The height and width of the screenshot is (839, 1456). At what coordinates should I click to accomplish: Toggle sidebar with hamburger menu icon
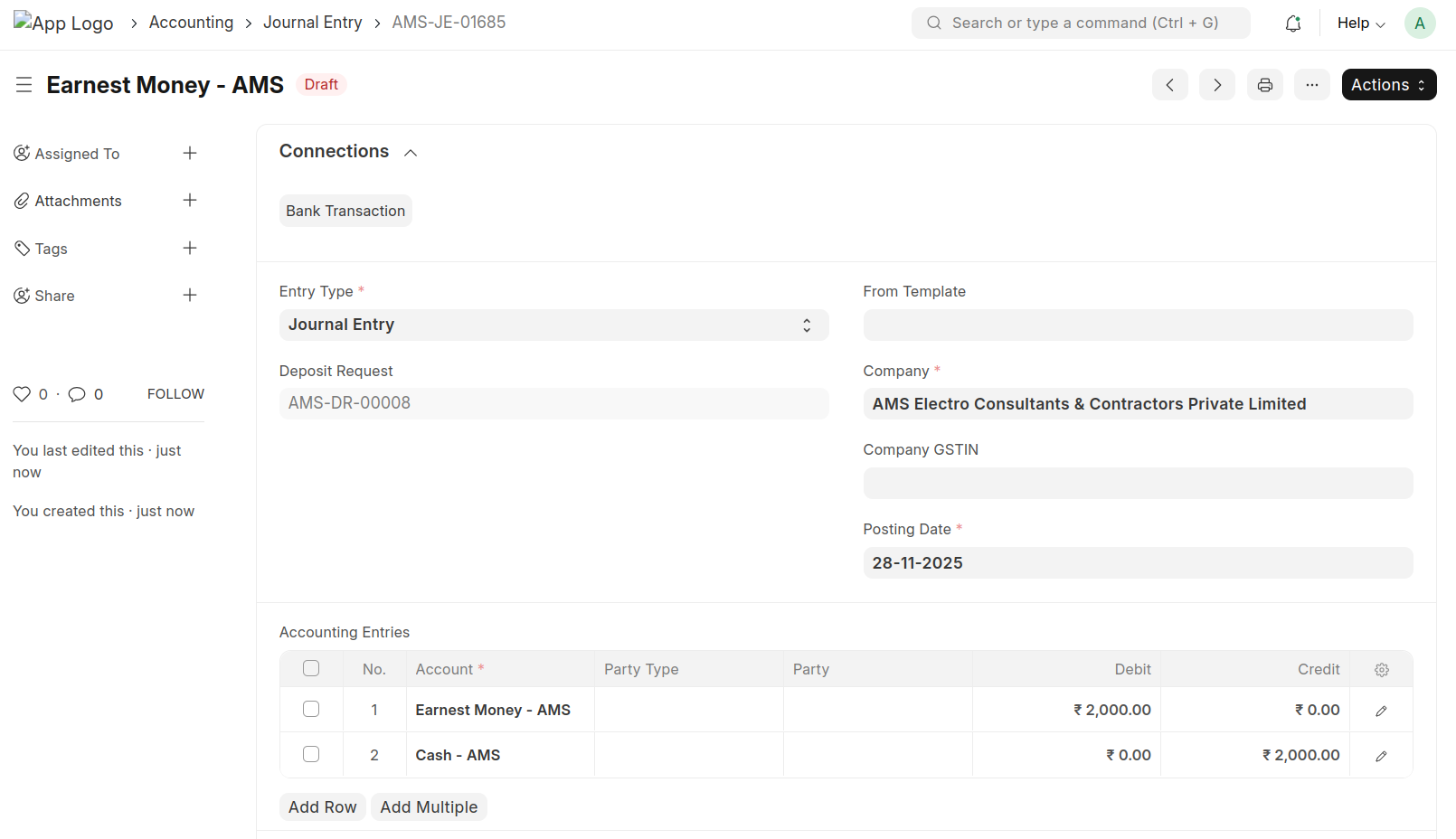coord(24,85)
